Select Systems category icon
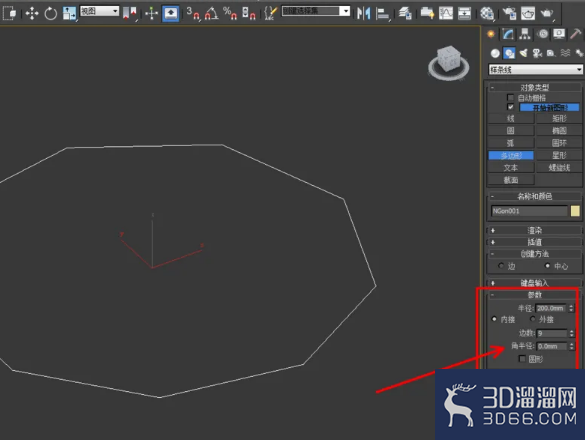 [579, 53]
